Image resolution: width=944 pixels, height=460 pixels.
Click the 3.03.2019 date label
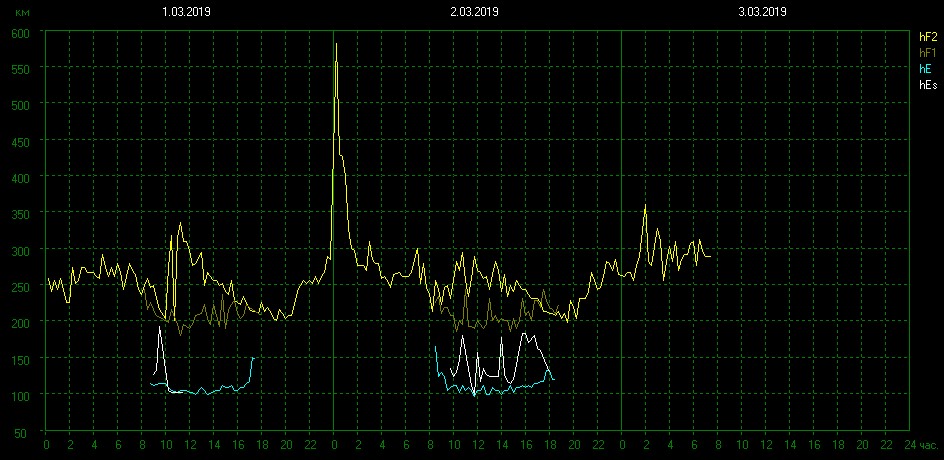coord(763,12)
